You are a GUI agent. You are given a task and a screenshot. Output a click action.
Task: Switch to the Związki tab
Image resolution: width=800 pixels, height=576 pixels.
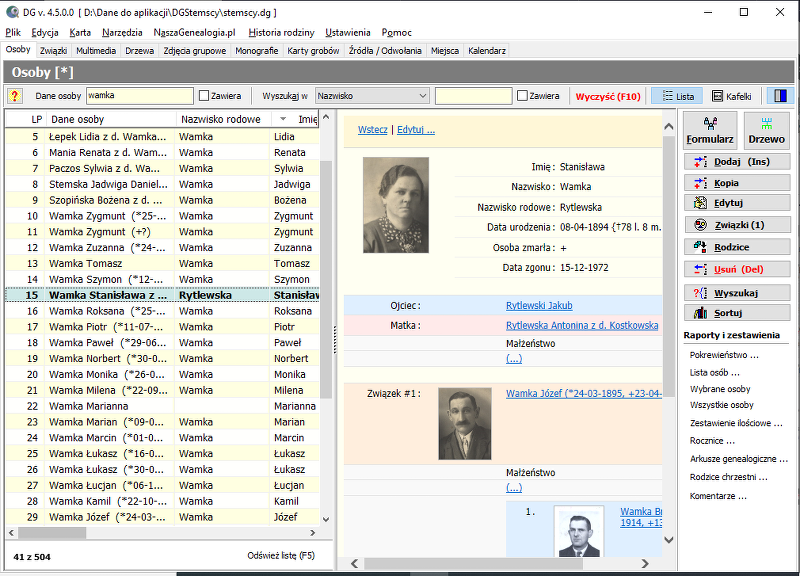(54, 51)
